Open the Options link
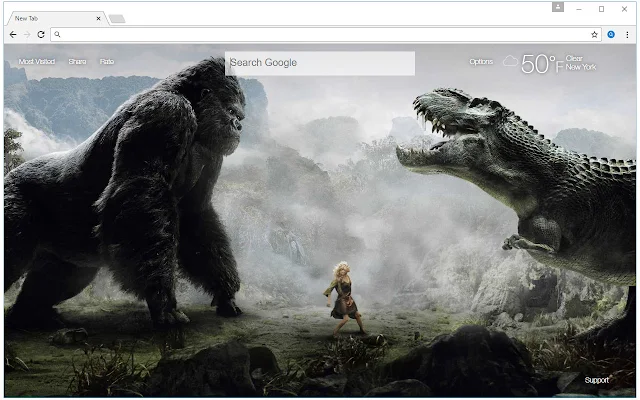This screenshot has width=640, height=400. (481, 62)
